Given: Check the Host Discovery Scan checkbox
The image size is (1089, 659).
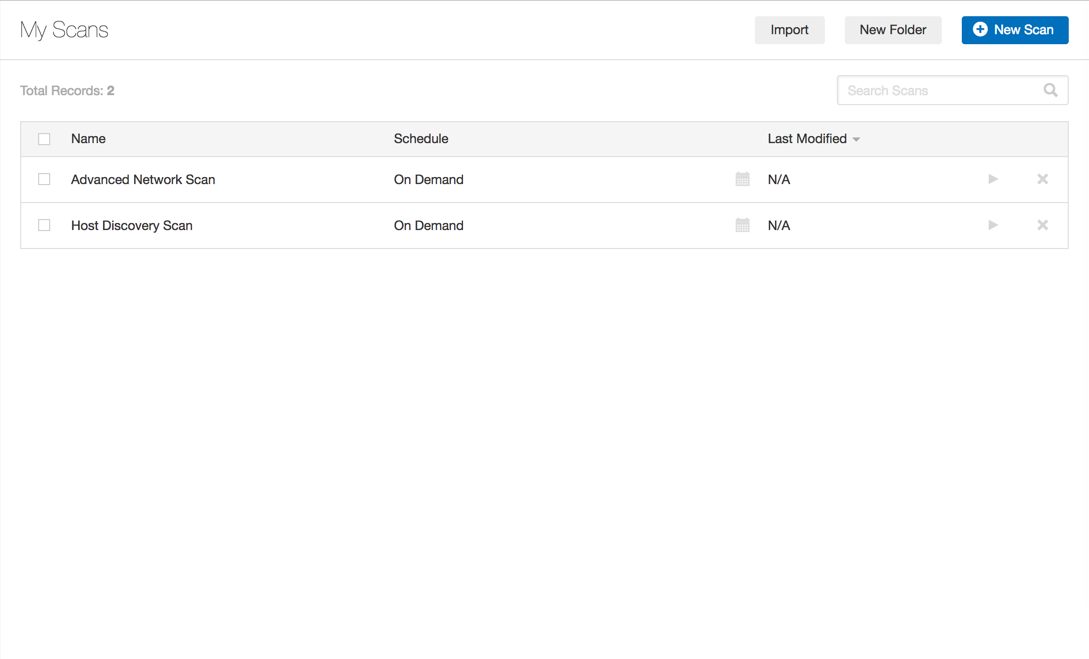Looking at the screenshot, I should point(44,226).
